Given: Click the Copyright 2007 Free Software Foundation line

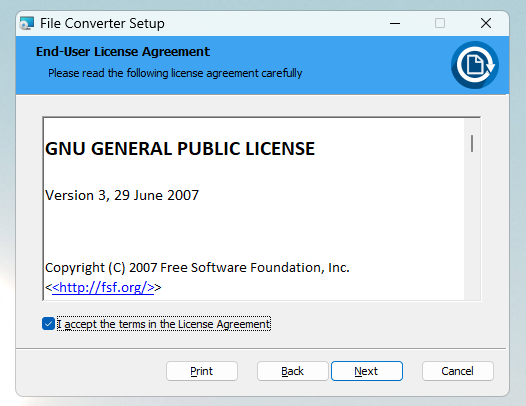Looking at the screenshot, I should click(197, 267).
